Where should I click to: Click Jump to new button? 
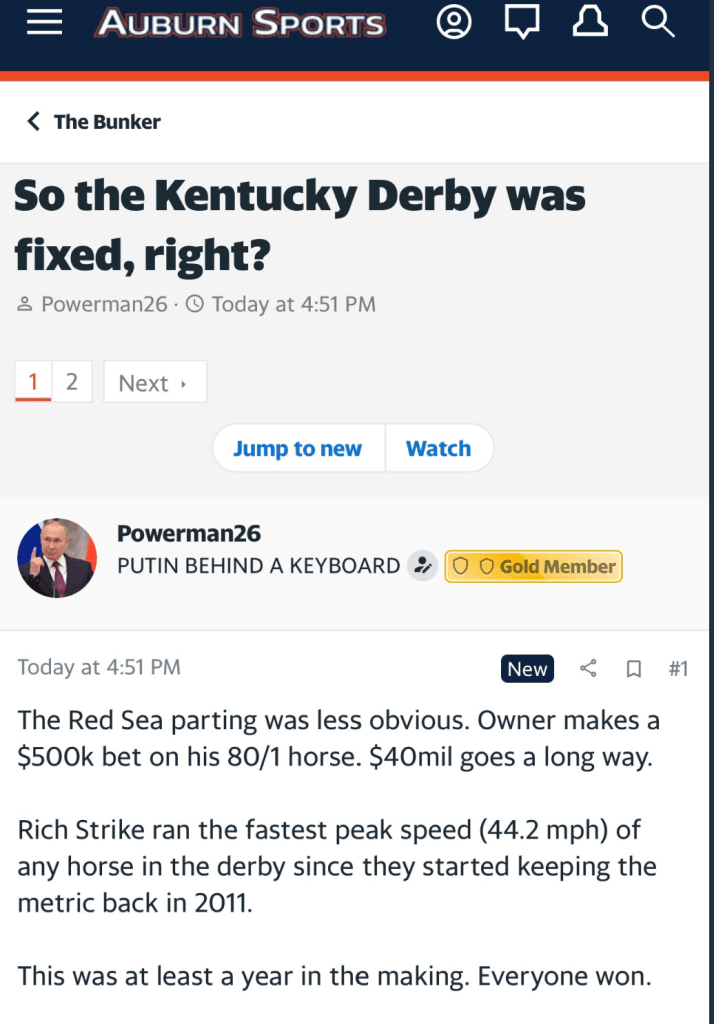tap(297, 449)
